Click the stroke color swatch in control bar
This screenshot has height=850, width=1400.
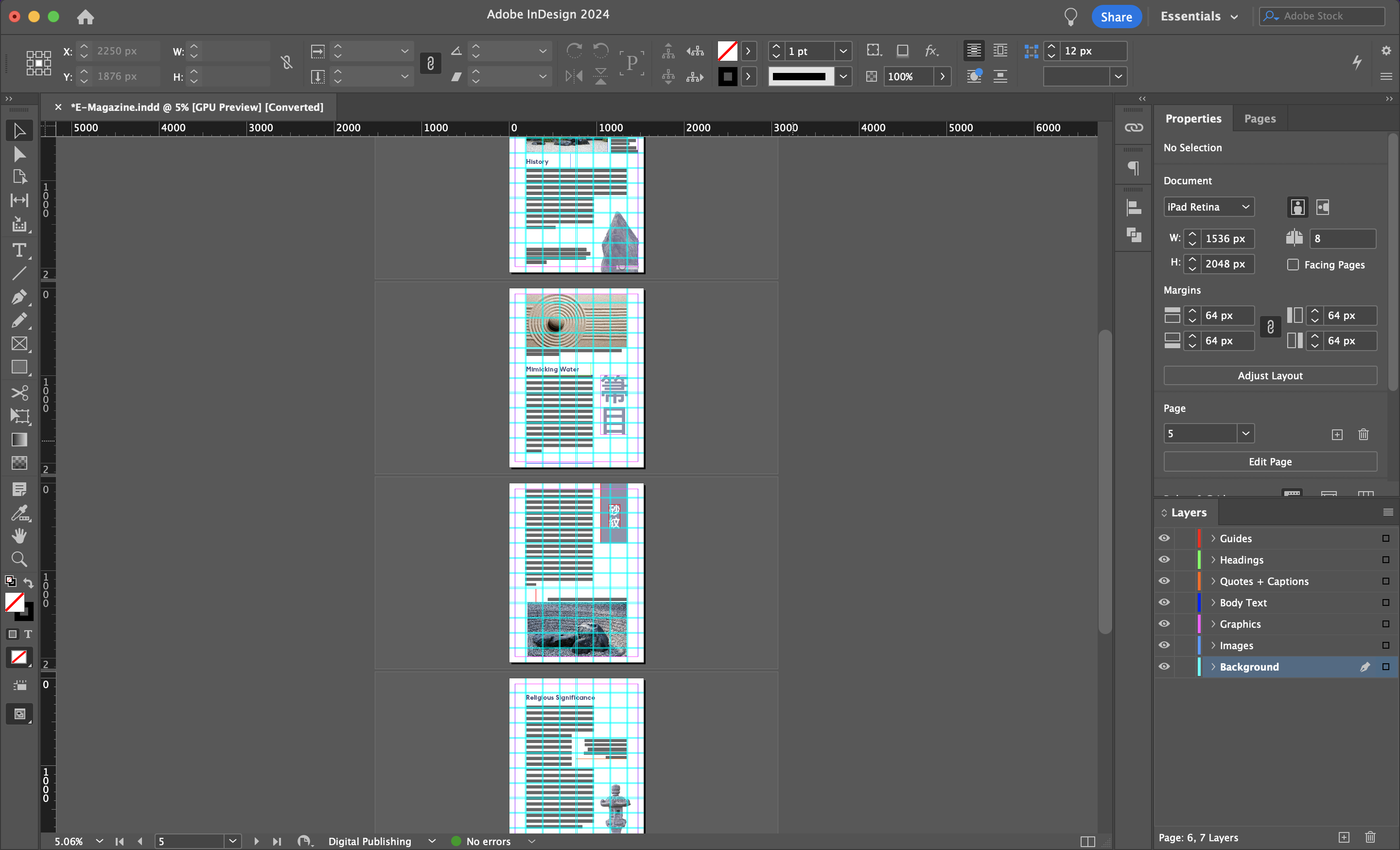tap(727, 76)
